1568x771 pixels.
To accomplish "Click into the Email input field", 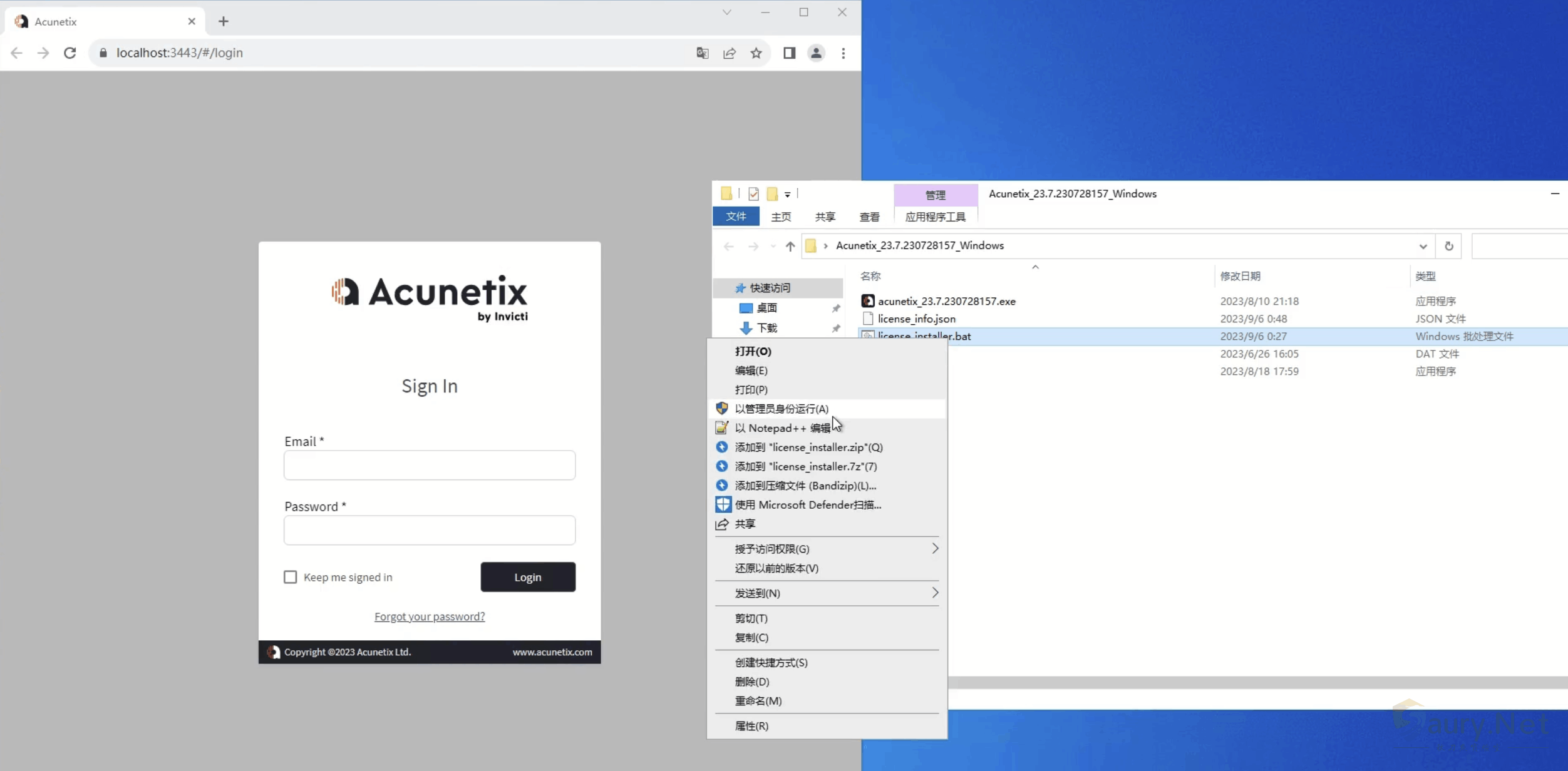I will pos(430,466).
